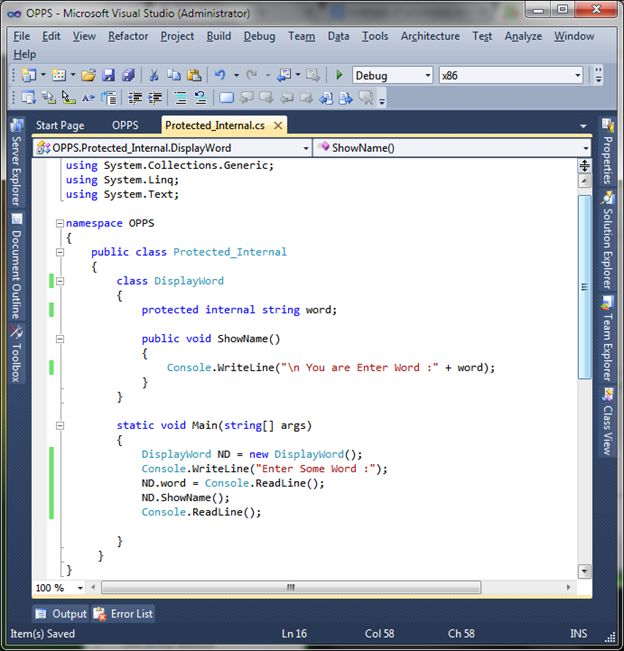Screen dimensions: 624x651
Task: Start debugging with the green play icon
Action: 339,75
